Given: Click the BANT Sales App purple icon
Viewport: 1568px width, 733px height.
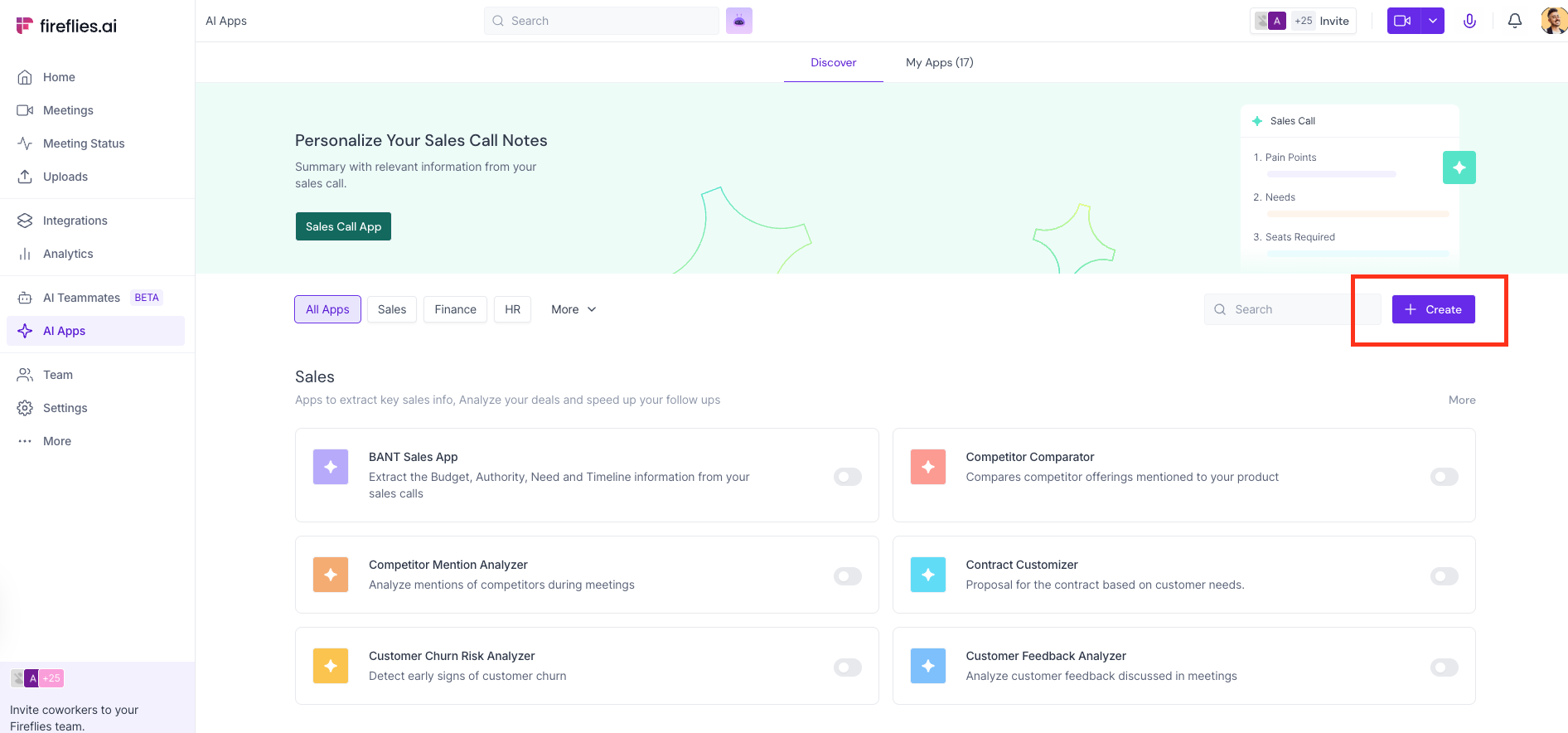Looking at the screenshot, I should point(331,467).
